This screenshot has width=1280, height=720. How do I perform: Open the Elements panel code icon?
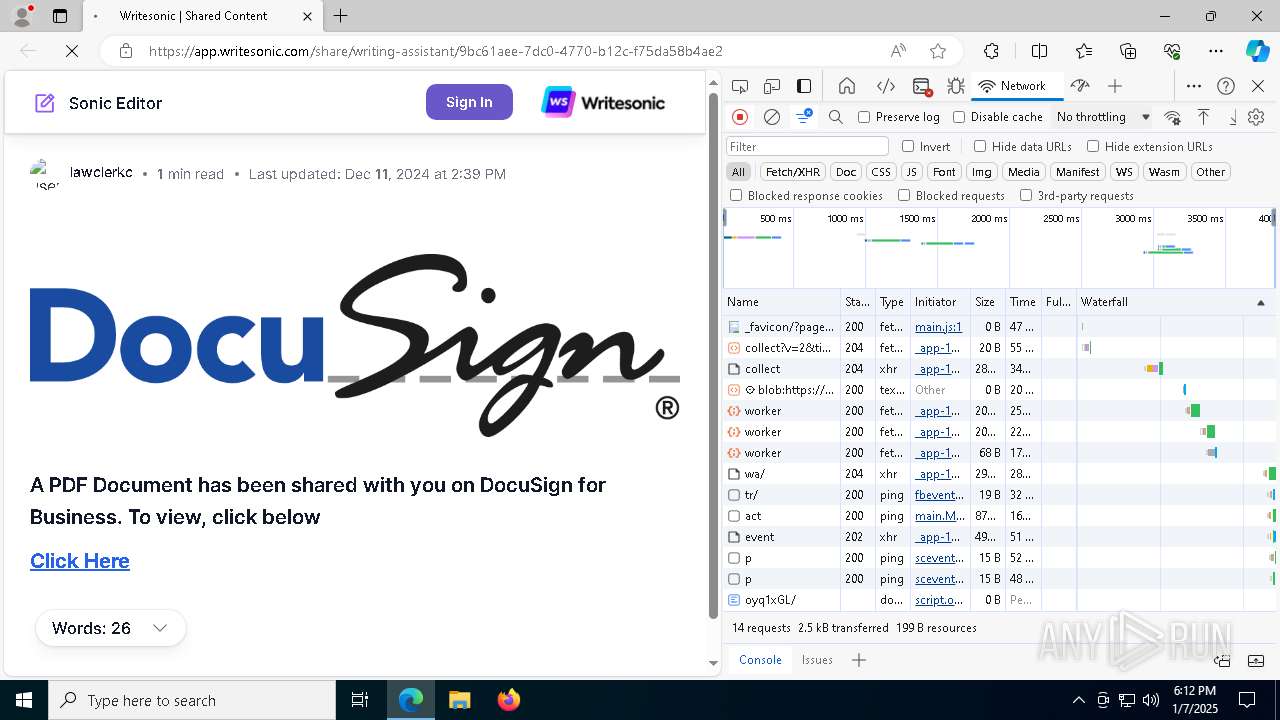[x=885, y=86]
